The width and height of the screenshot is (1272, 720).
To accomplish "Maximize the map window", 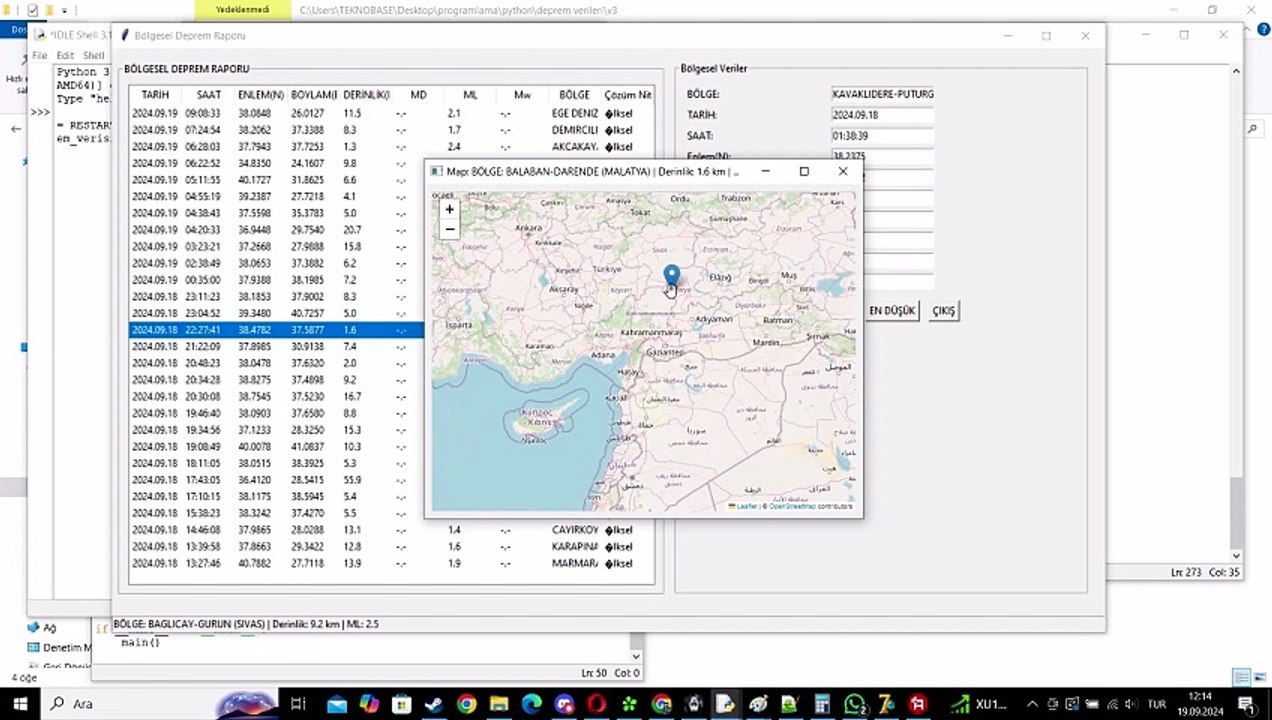I will click(x=804, y=171).
